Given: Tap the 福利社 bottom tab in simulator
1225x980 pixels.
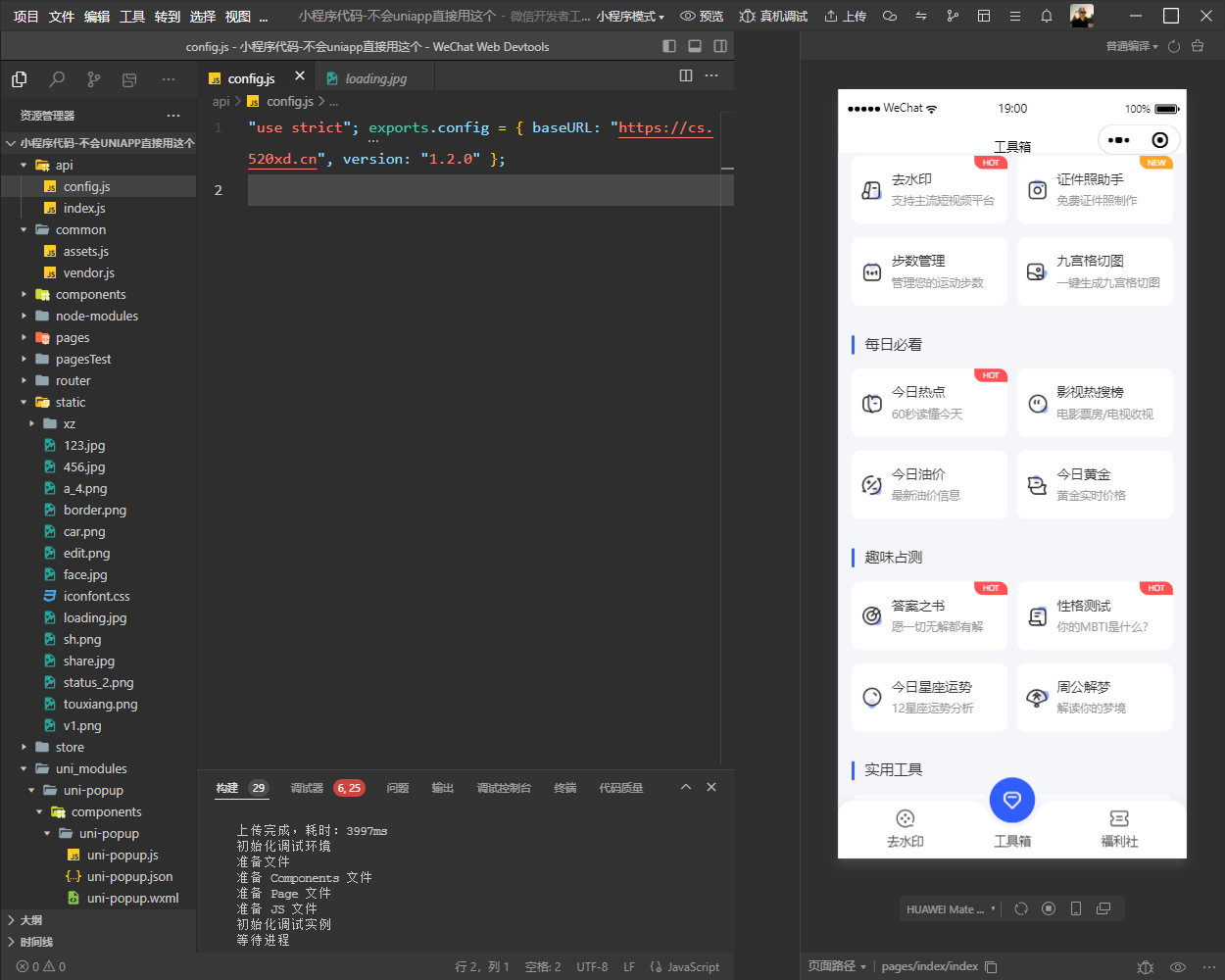Looking at the screenshot, I should pos(1119,828).
